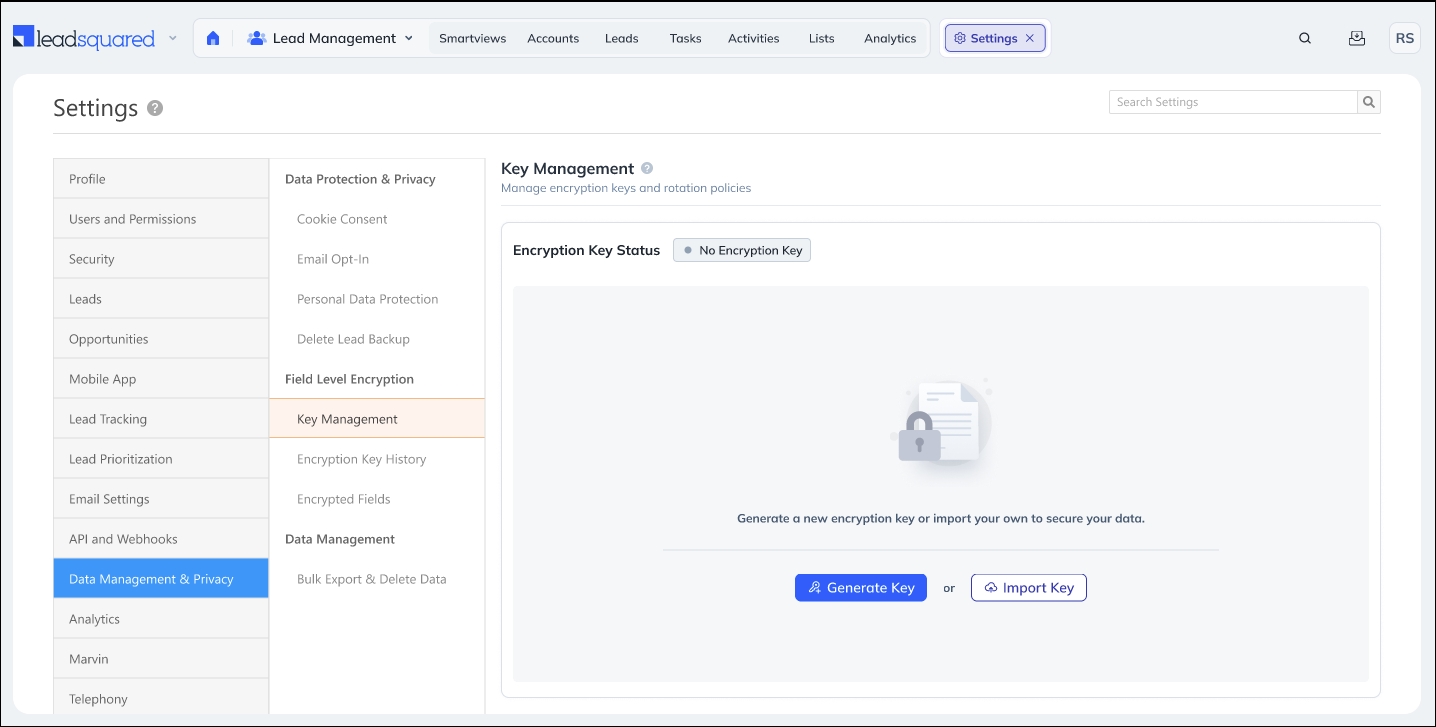
Task: Open the Smartviews tab
Action: pyautogui.click(x=472, y=38)
